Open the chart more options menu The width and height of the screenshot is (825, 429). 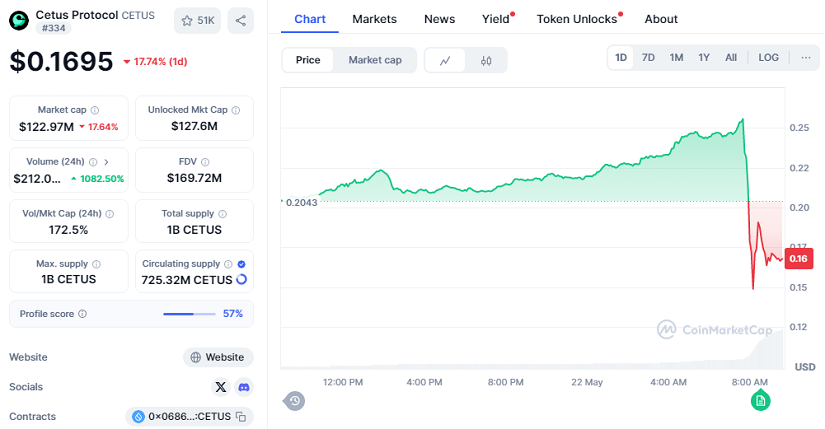806,58
